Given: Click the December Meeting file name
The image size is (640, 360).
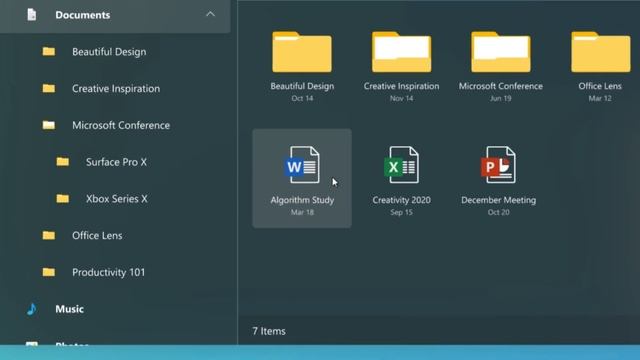Looking at the screenshot, I should point(499,200).
